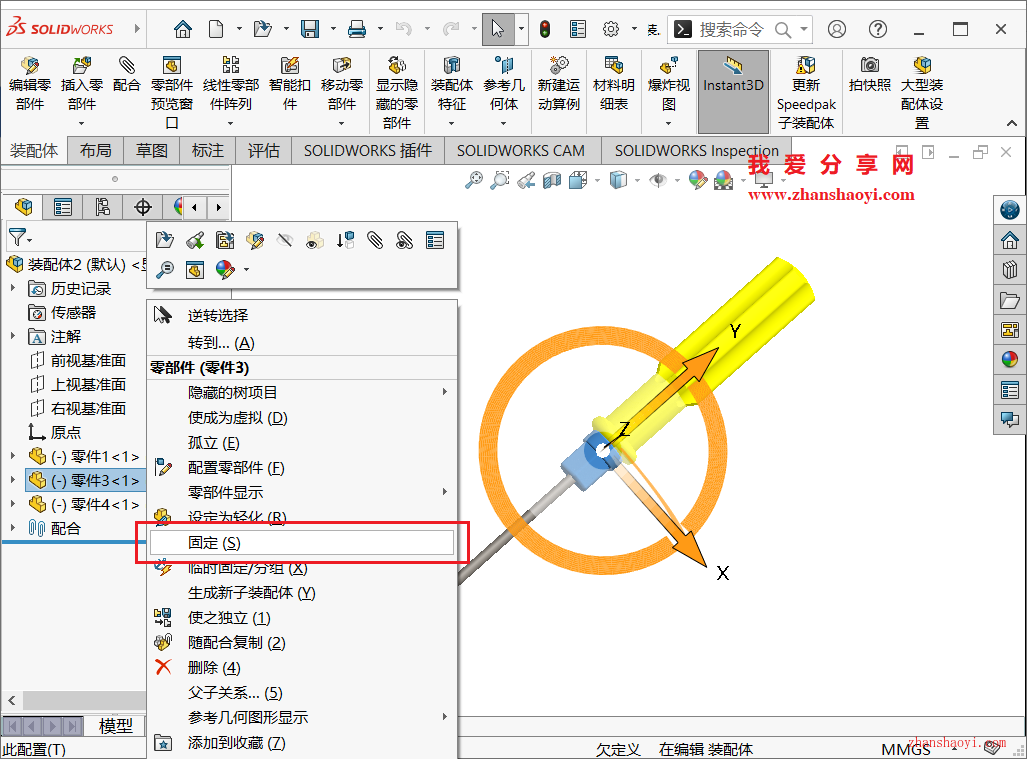Click Large Assembly Settings (大型装配体设置)

click(x=922, y=93)
